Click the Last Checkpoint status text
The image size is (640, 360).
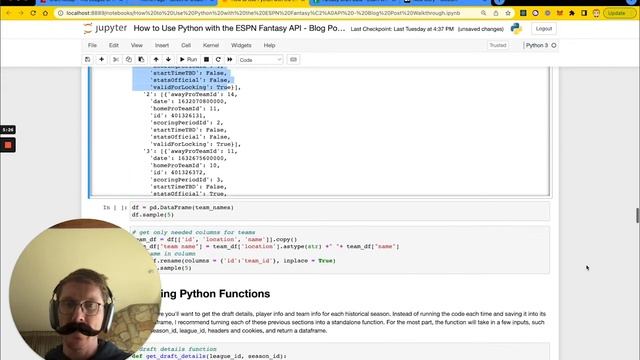pyautogui.click(x=402, y=29)
